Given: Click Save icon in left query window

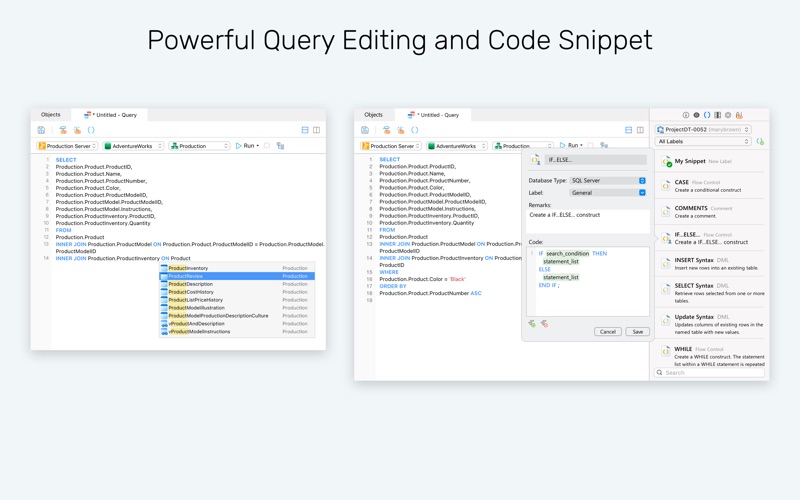Looking at the screenshot, I should (x=41, y=130).
